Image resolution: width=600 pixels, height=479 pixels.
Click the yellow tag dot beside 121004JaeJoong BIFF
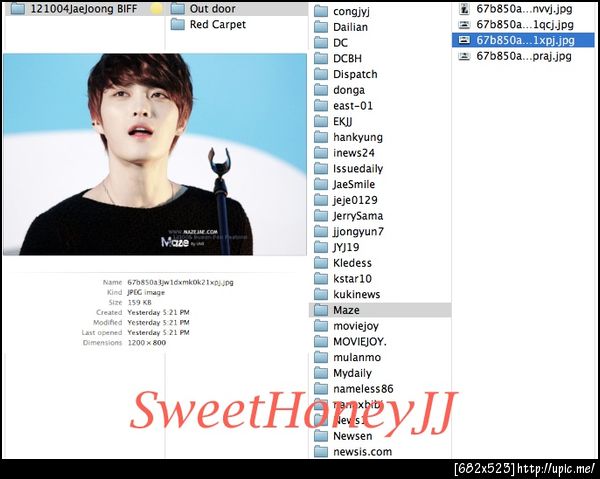156,9
